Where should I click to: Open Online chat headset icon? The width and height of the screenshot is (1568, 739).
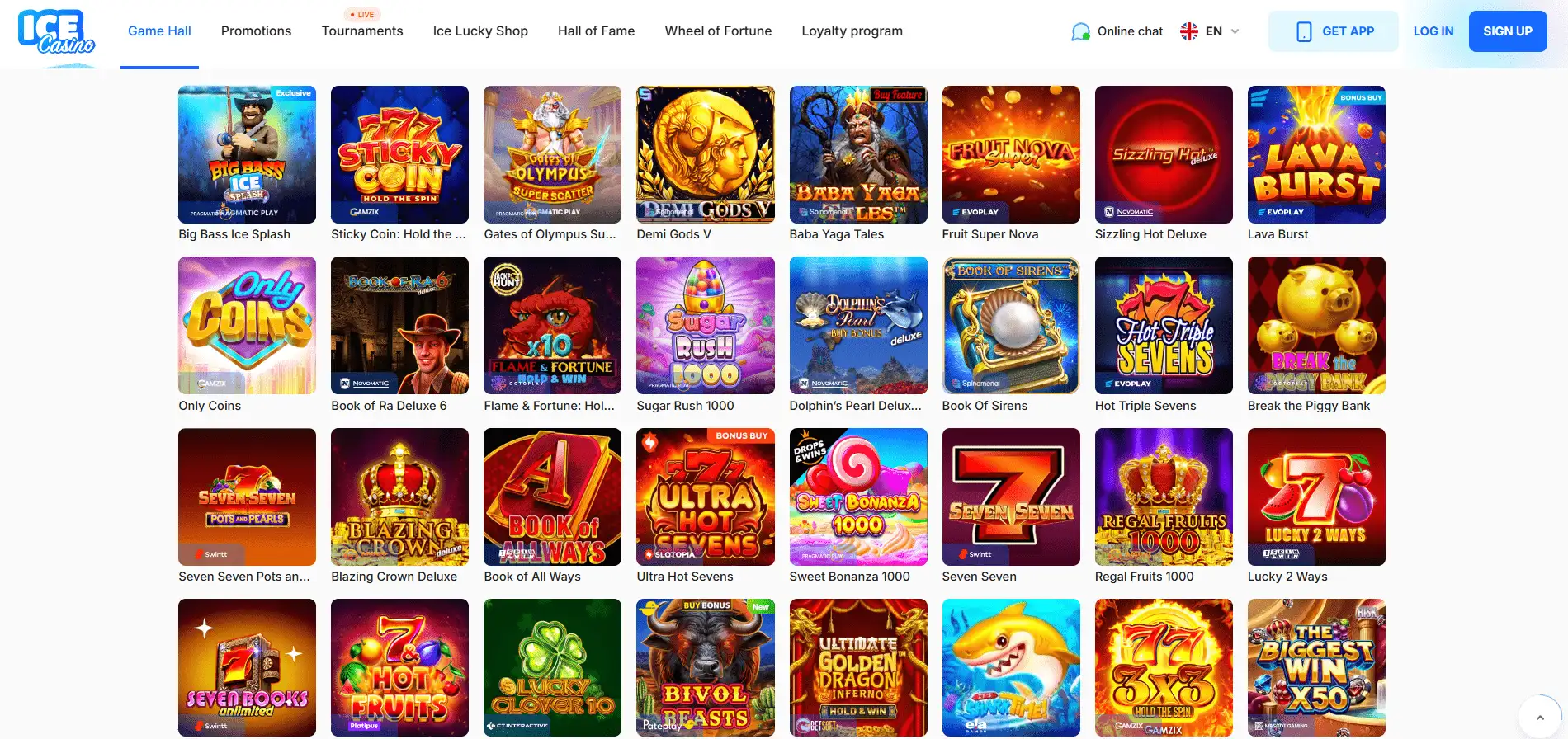coord(1080,31)
